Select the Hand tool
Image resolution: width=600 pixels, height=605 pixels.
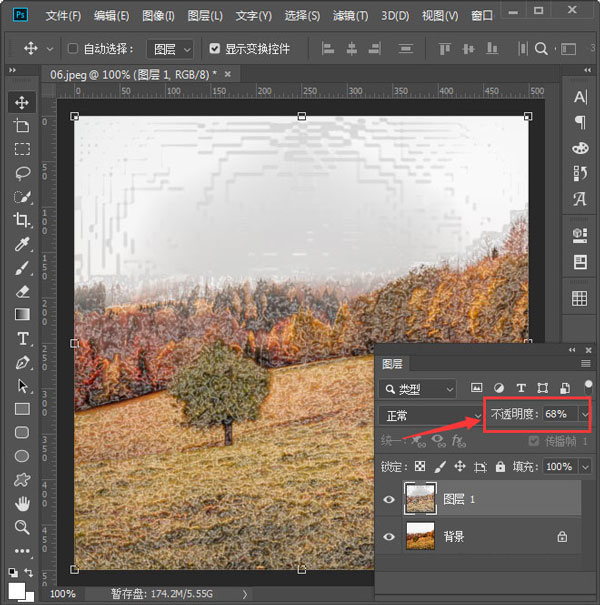(22, 504)
